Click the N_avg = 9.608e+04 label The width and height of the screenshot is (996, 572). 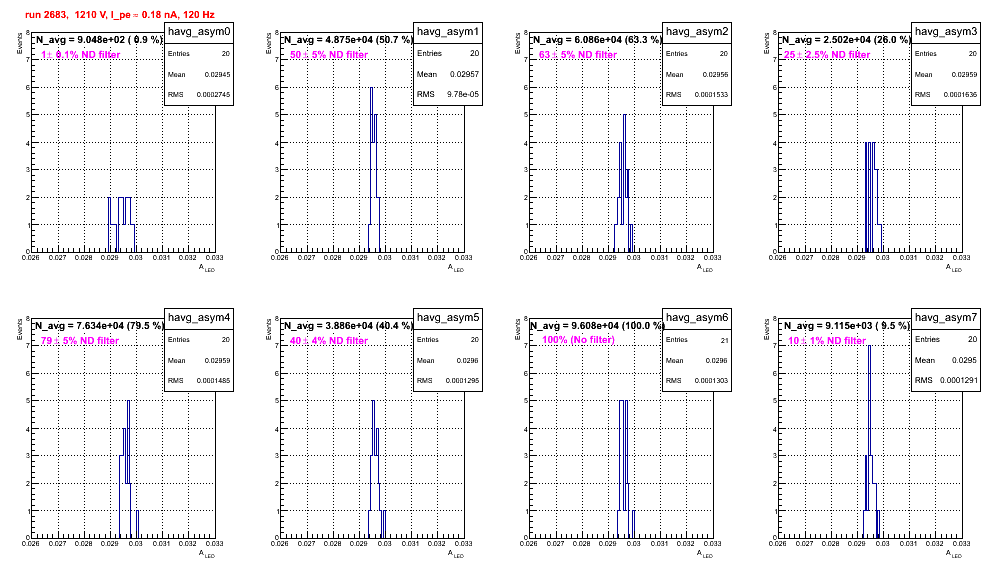597,325
